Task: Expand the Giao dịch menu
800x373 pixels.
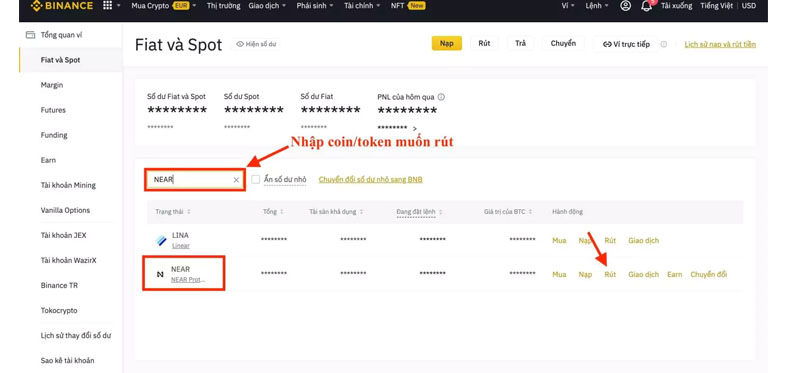Action: click(267, 6)
